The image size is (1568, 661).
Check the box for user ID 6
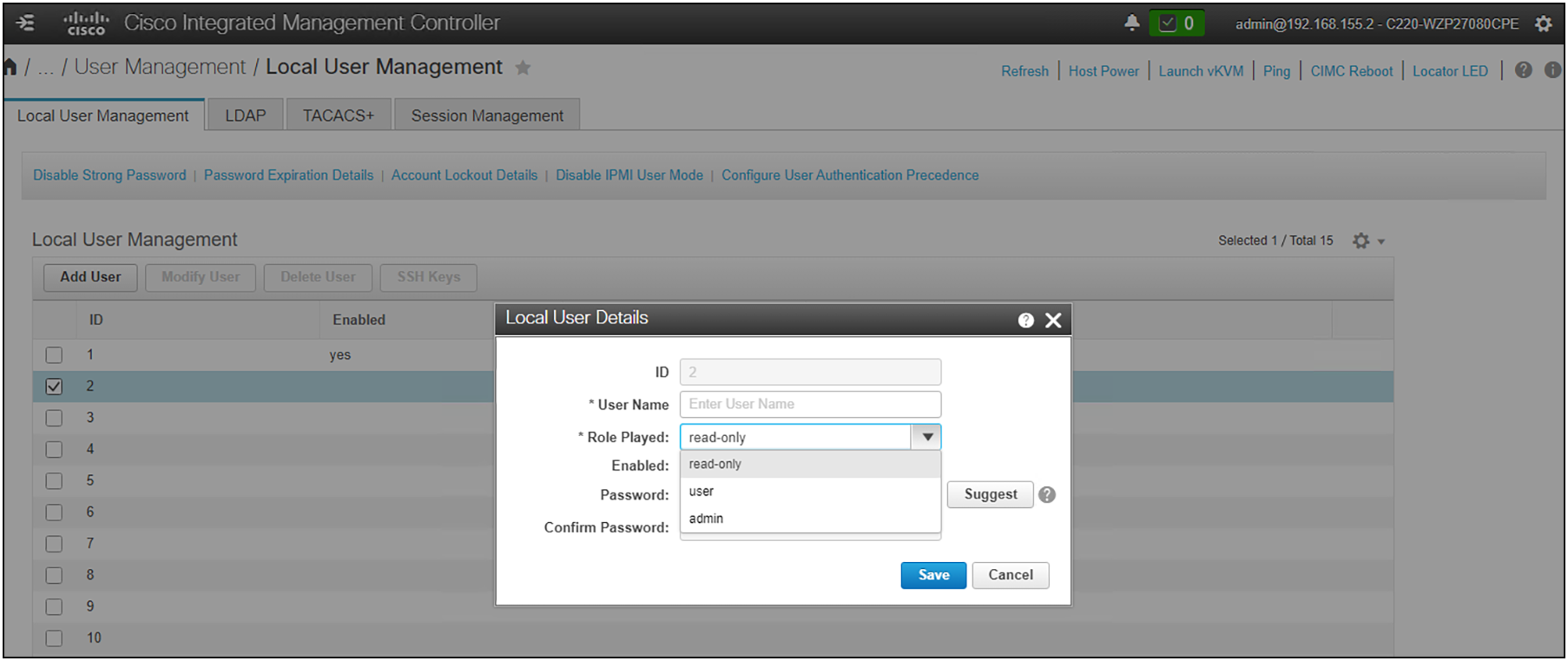(54, 512)
